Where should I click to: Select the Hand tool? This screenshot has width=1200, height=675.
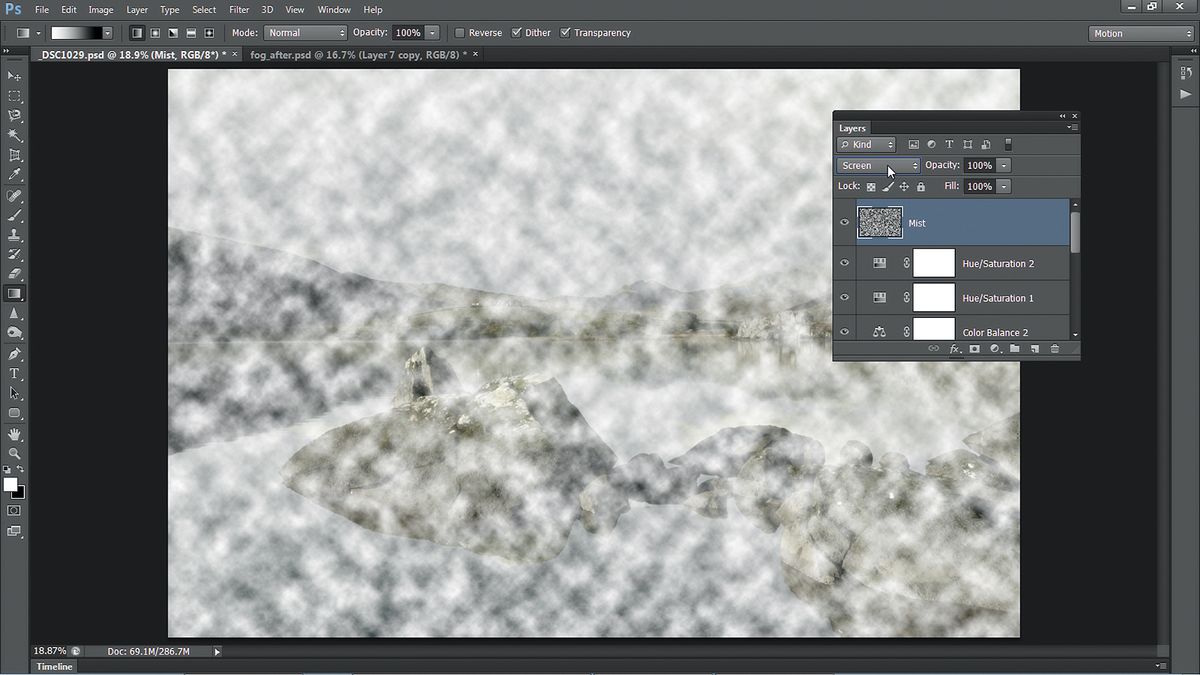coord(14,434)
